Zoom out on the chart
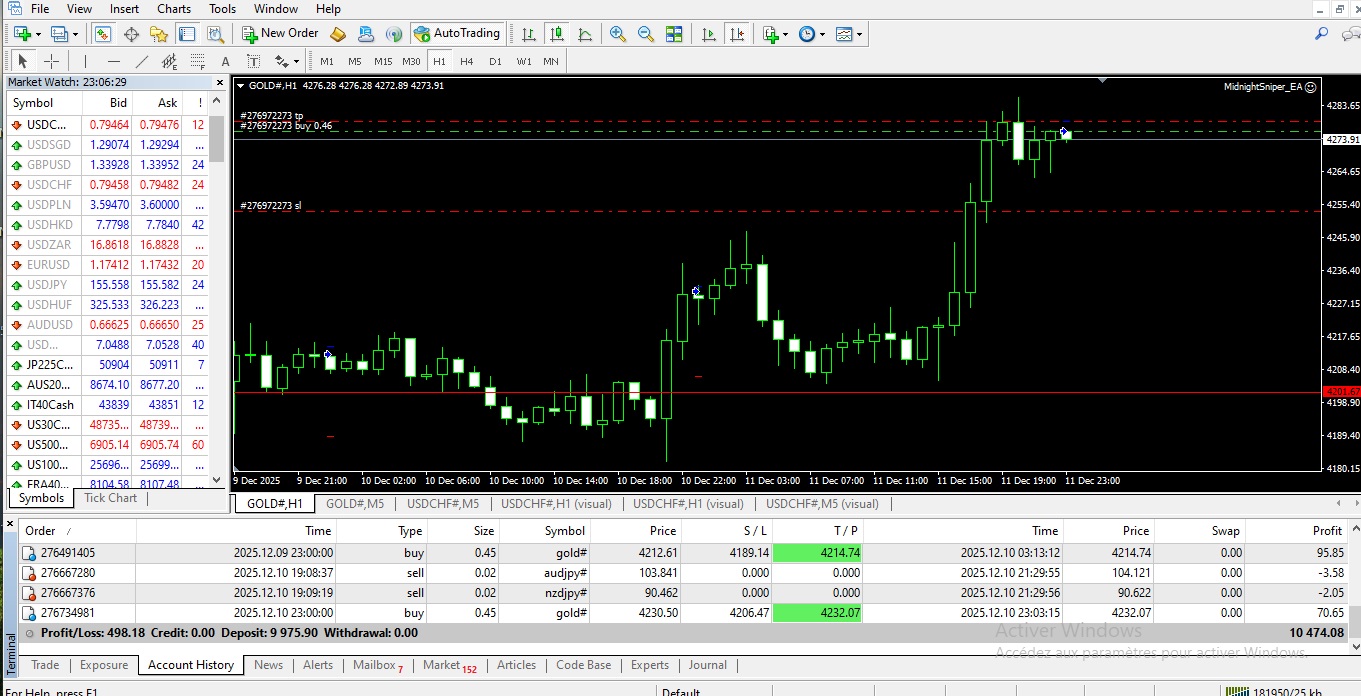The height and width of the screenshot is (696, 1361). point(646,34)
